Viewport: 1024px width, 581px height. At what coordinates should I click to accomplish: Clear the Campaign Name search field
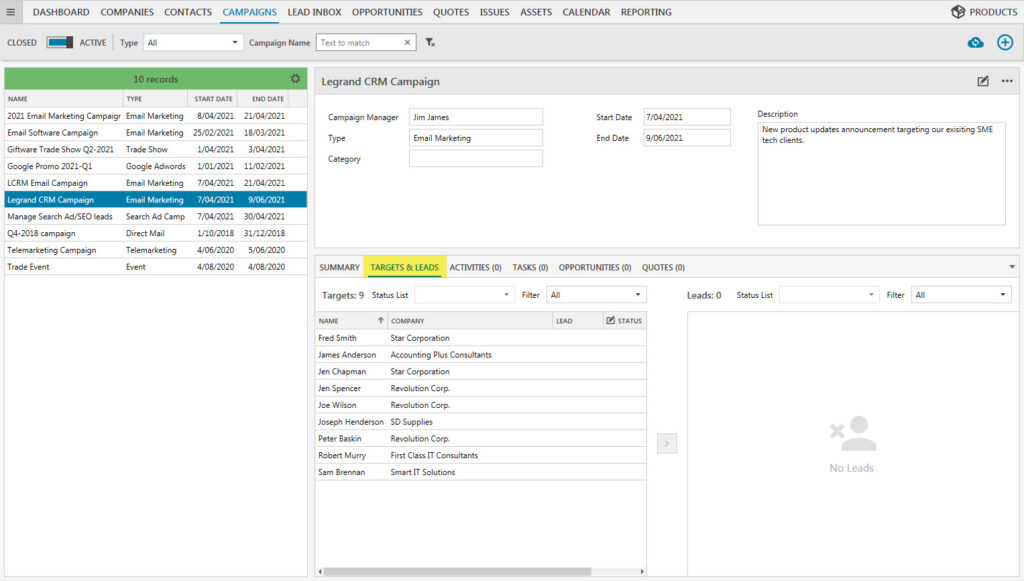[x=407, y=43]
